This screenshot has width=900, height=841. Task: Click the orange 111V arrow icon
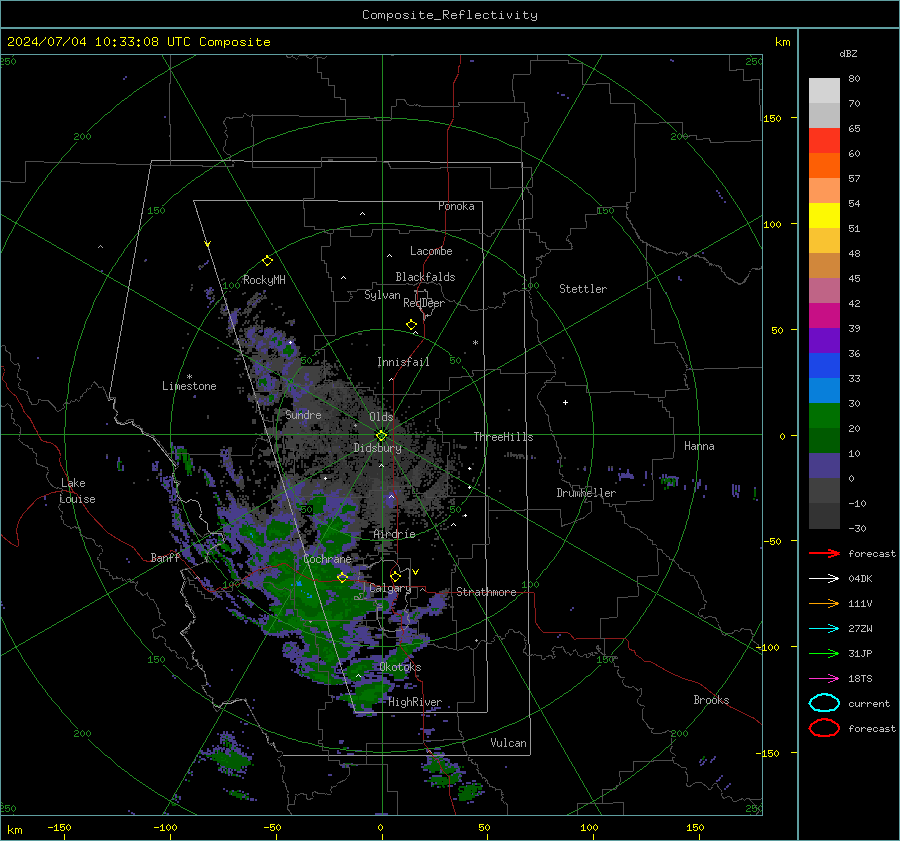(824, 603)
